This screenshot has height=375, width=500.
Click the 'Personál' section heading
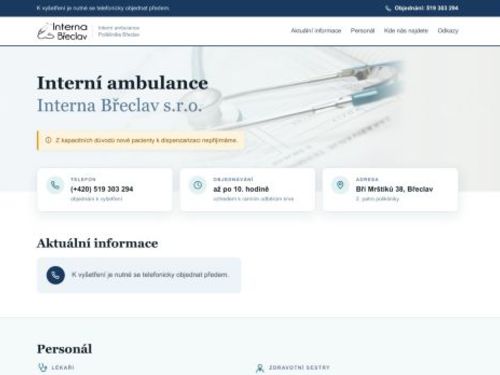coord(64,349)
